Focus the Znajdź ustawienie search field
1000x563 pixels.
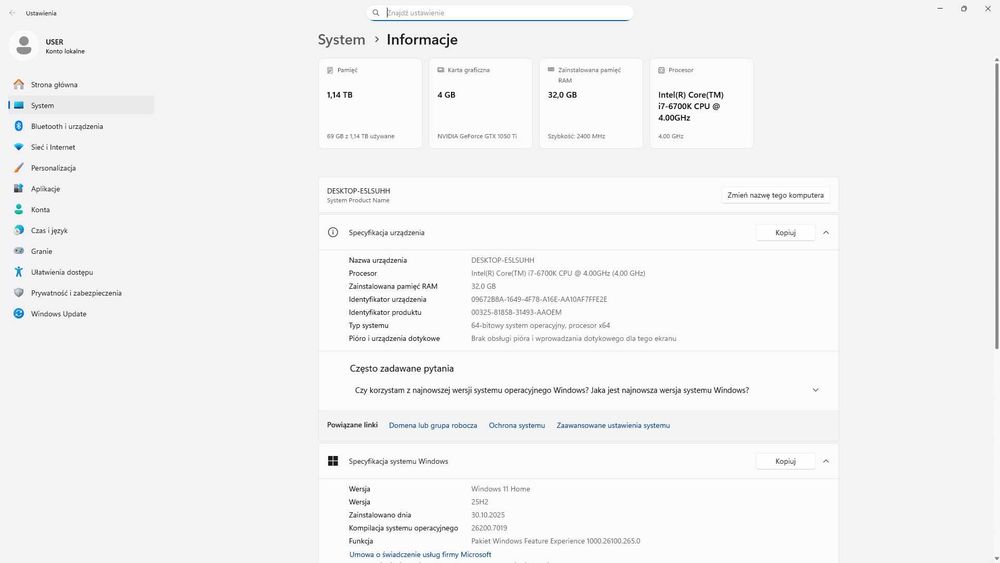pyautogui.click(x=500, y=13)
